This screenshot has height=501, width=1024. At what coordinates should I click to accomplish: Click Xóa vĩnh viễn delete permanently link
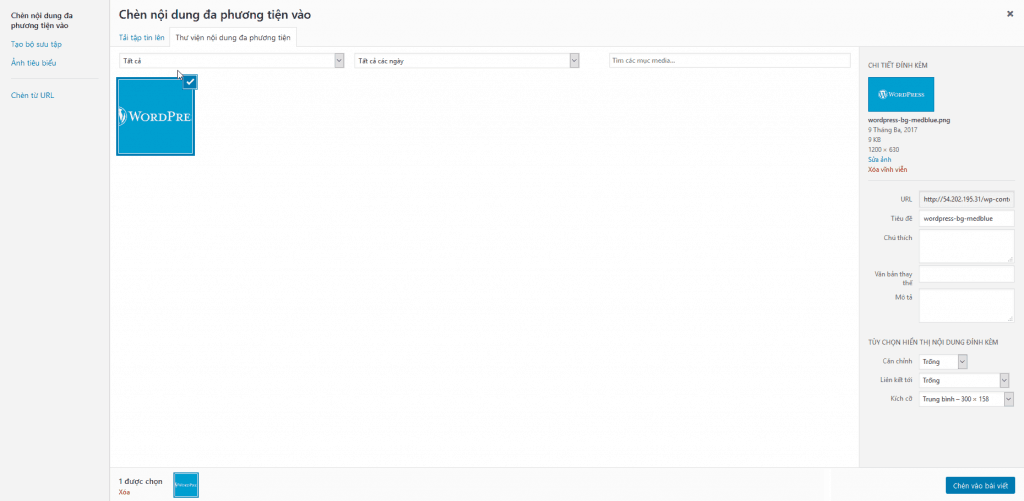(x=888, y=170)
